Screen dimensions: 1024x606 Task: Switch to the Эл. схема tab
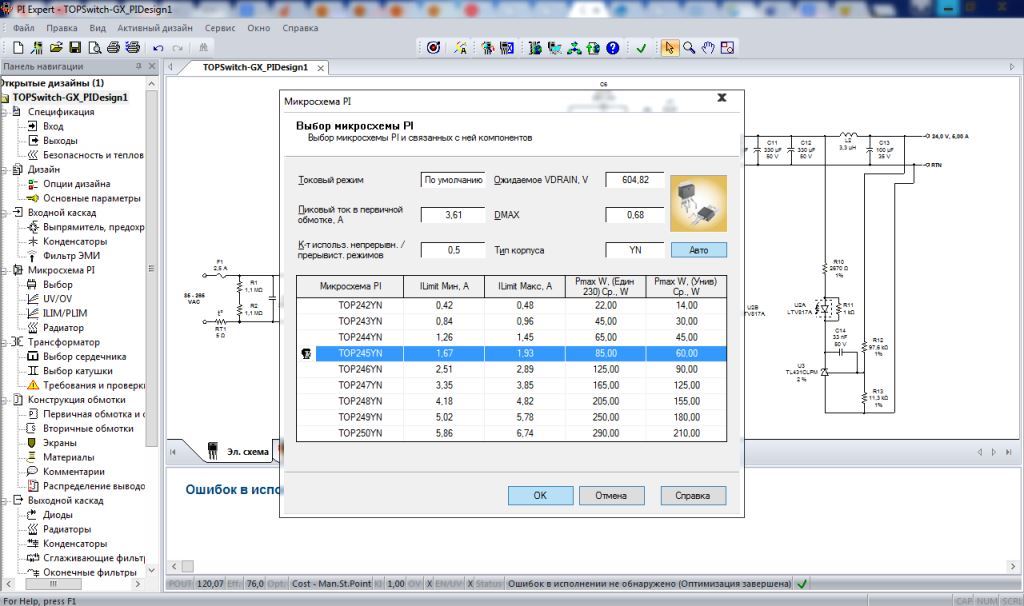point(238,451)
